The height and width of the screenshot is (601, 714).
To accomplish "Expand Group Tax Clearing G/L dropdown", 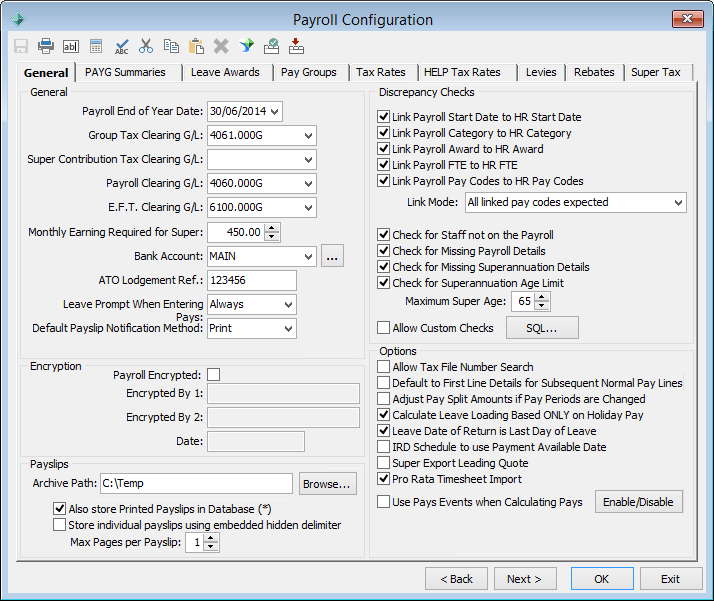I will click(x=308, y=136).
